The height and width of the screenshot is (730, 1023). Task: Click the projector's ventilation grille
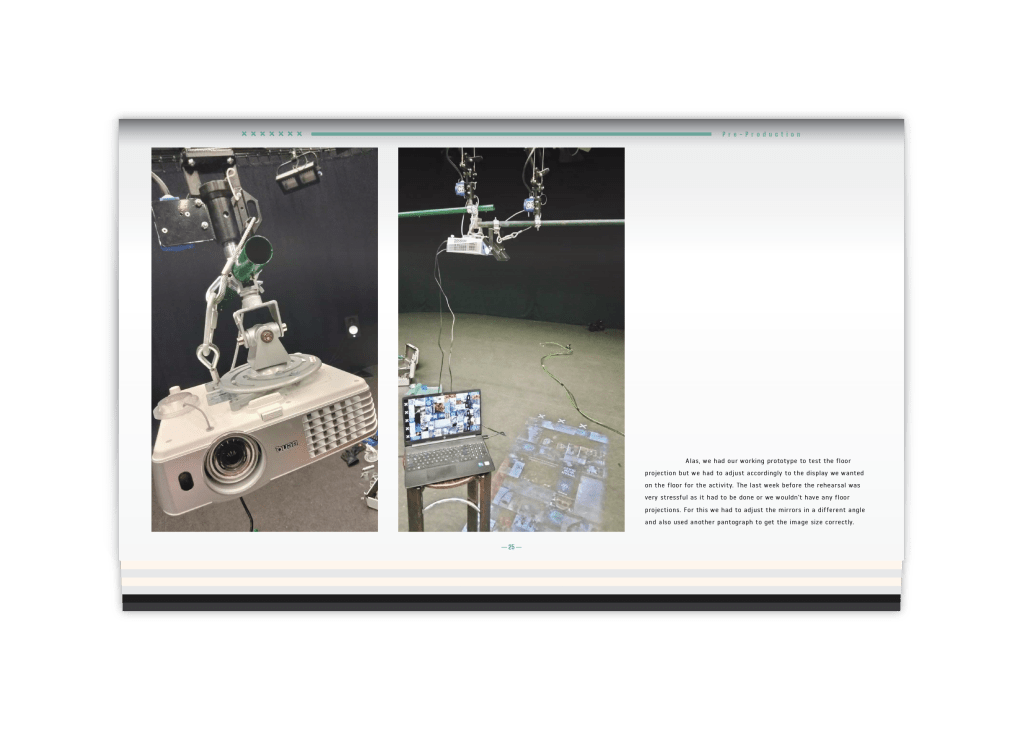tap(338, 422)
